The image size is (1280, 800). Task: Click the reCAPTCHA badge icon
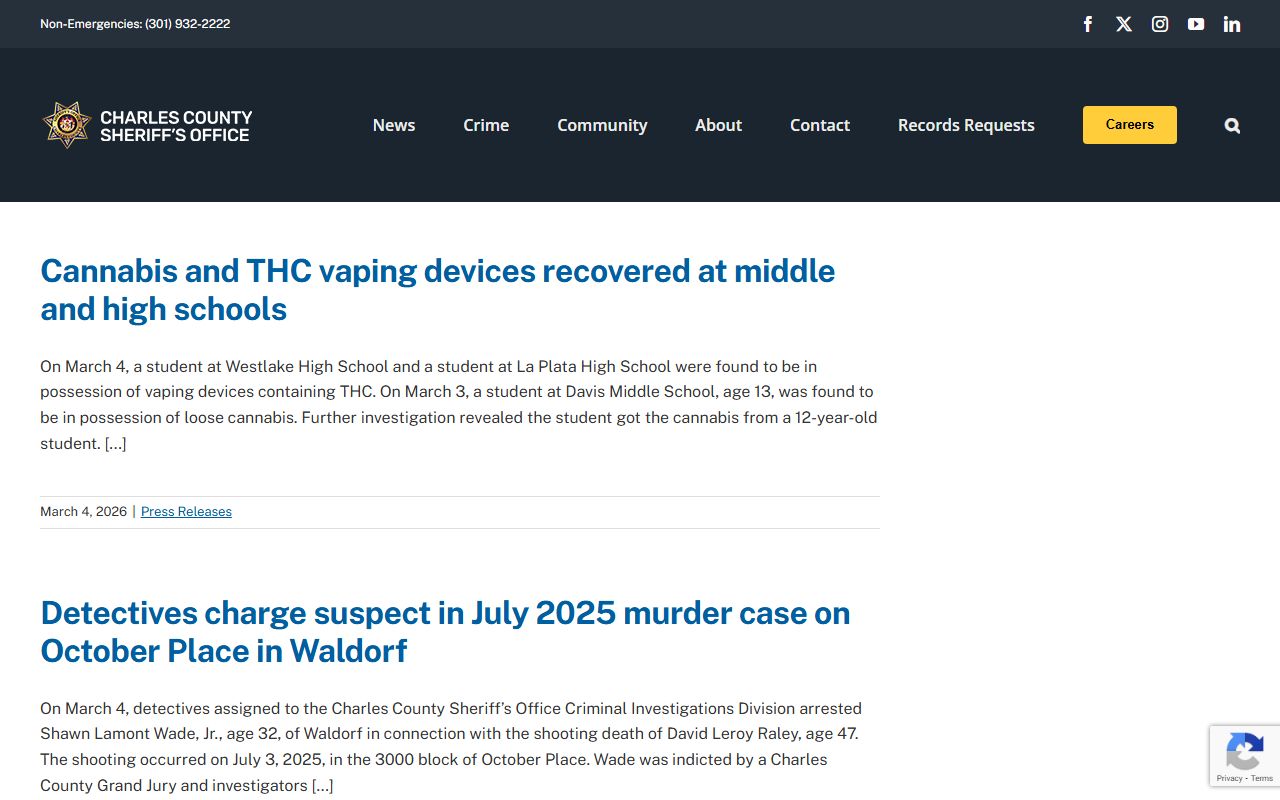[x=1244, y=750]
